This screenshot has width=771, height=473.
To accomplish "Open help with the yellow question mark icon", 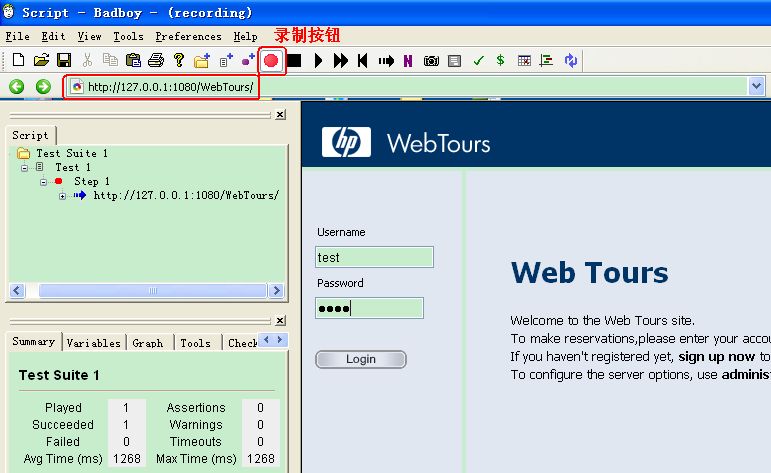I will pyautogui.click(x=178, y=60).
